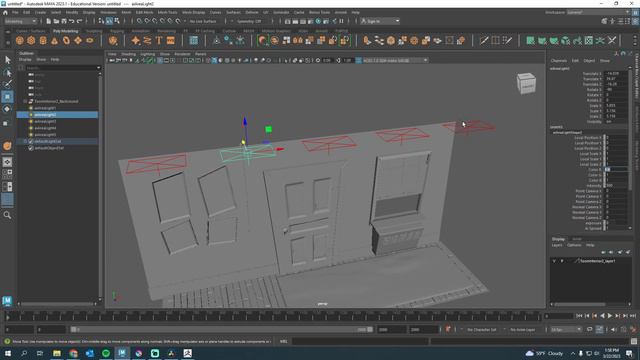Switch to the Poly Modeling shelf tab

pos(65,31)
